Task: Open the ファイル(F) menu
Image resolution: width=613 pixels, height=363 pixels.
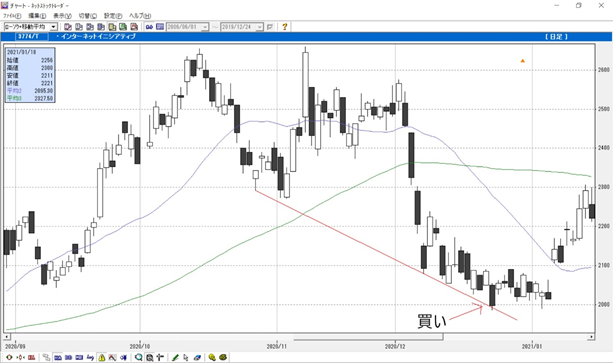Action: click(x=12, y=16)
